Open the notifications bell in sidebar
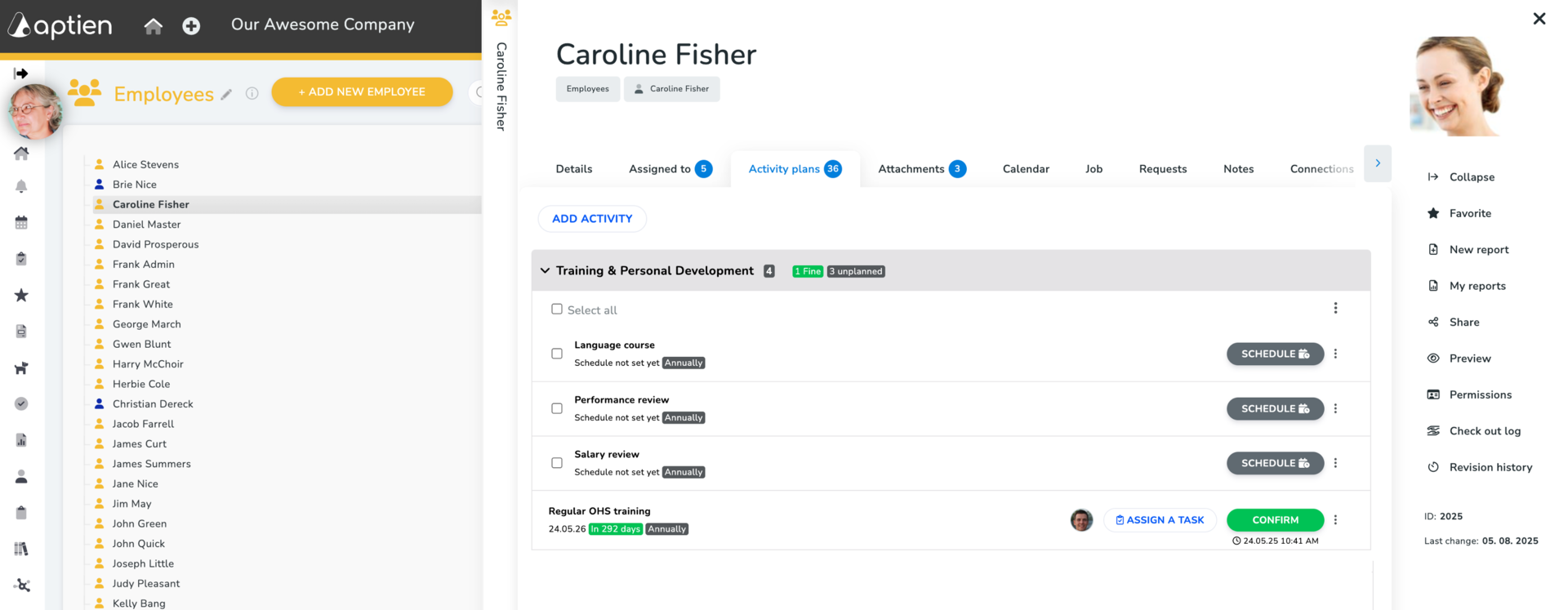 click(21, 186)
